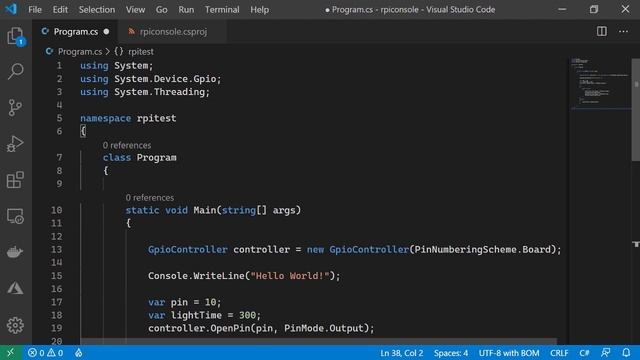This screenshot has width=640, height=360.
Task: Open the Explorer view in activity bar
Action: click(x=16, y=36)
